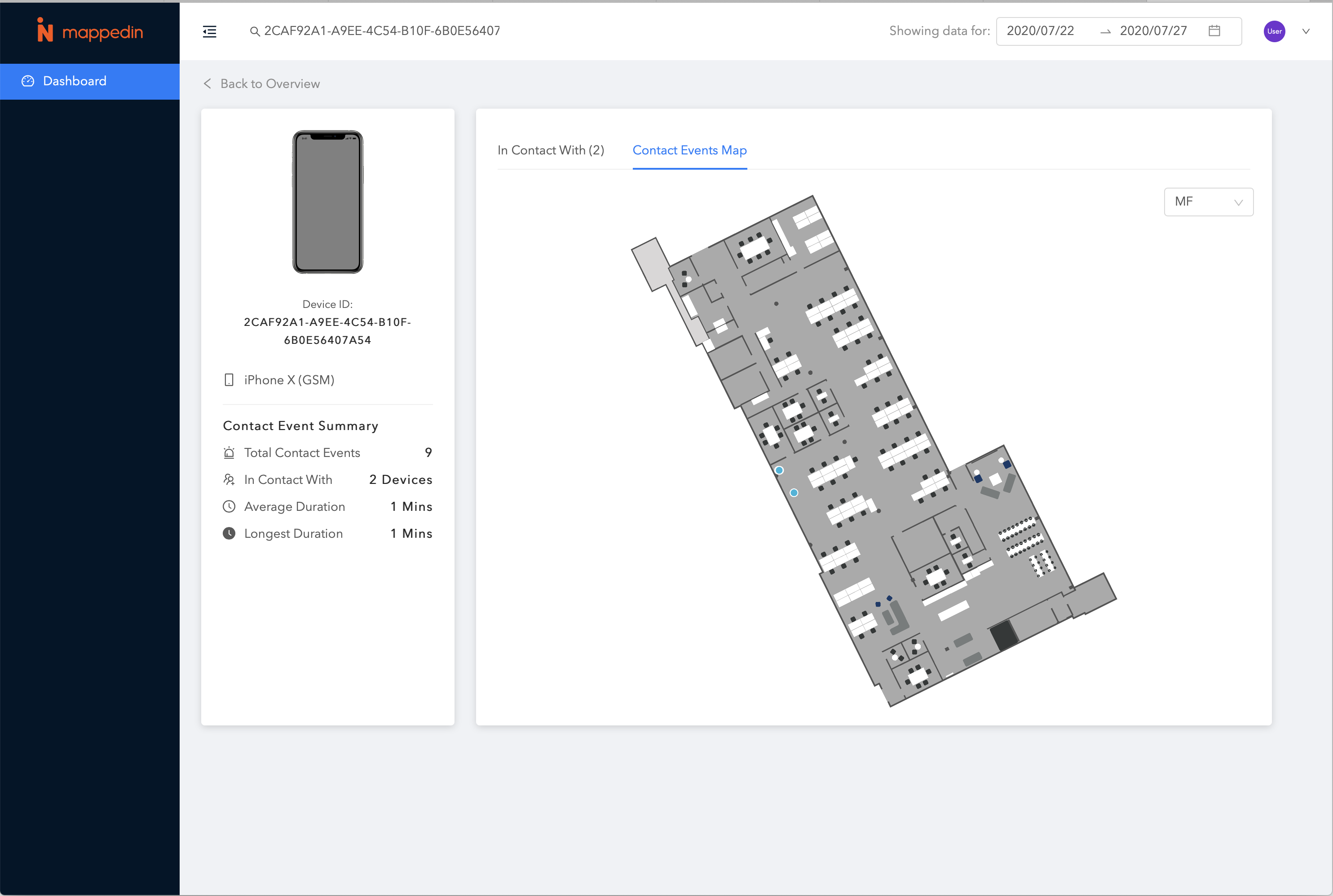Click the search magnifier icon
Screen dimensions: 1333x896
coord(255,31)
